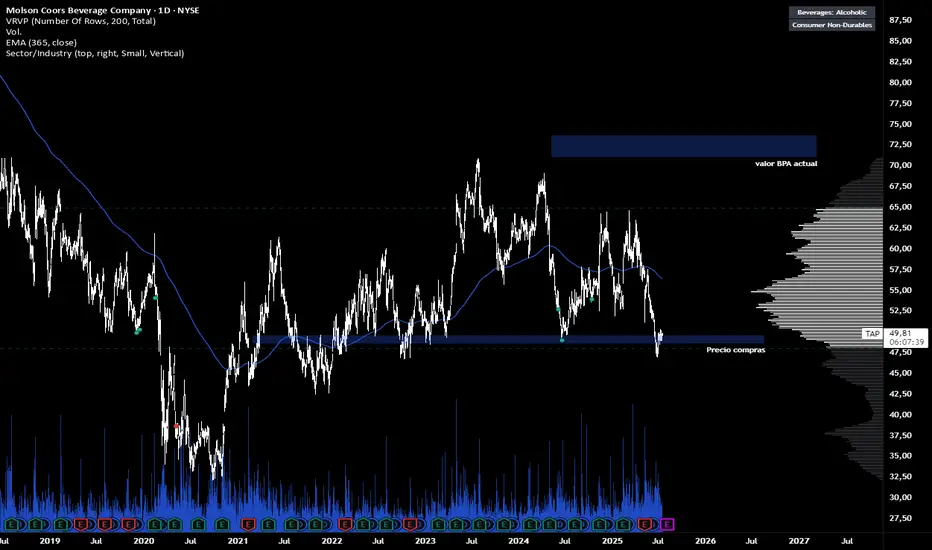Click the 27,50 price axis label

(x=900, y=518)
